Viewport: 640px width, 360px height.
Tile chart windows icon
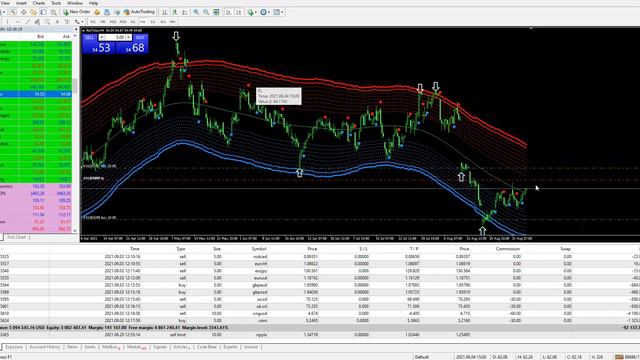click(216, 12)
